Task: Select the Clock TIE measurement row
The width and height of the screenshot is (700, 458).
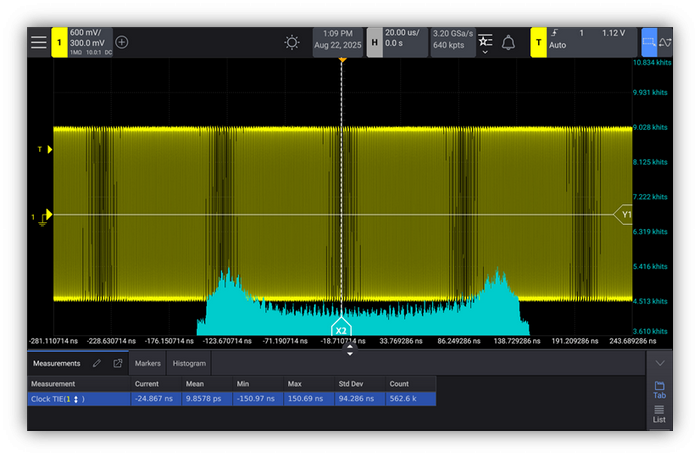Action: [x=230, y=399]
